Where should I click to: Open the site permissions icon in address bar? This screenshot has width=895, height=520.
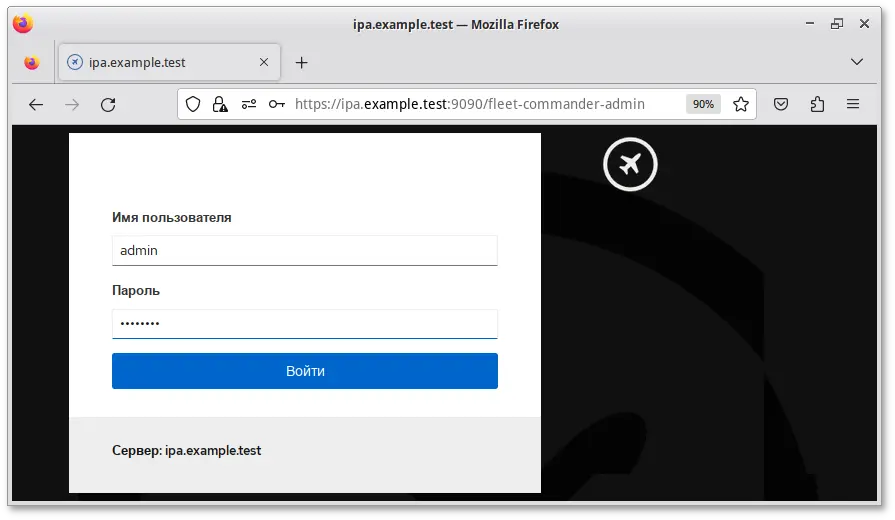(248, 104)
